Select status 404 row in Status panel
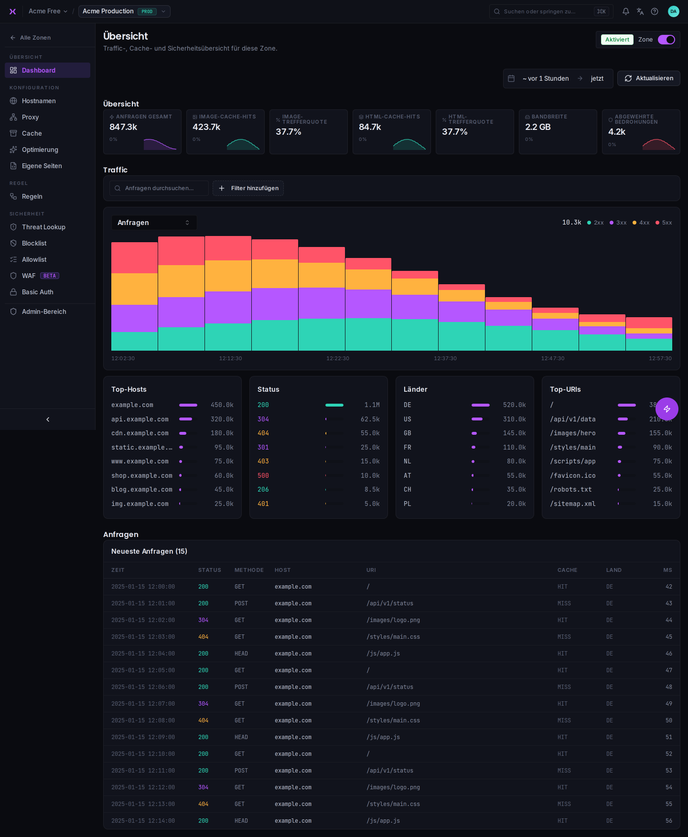688x837 pixels. point(318,433)
